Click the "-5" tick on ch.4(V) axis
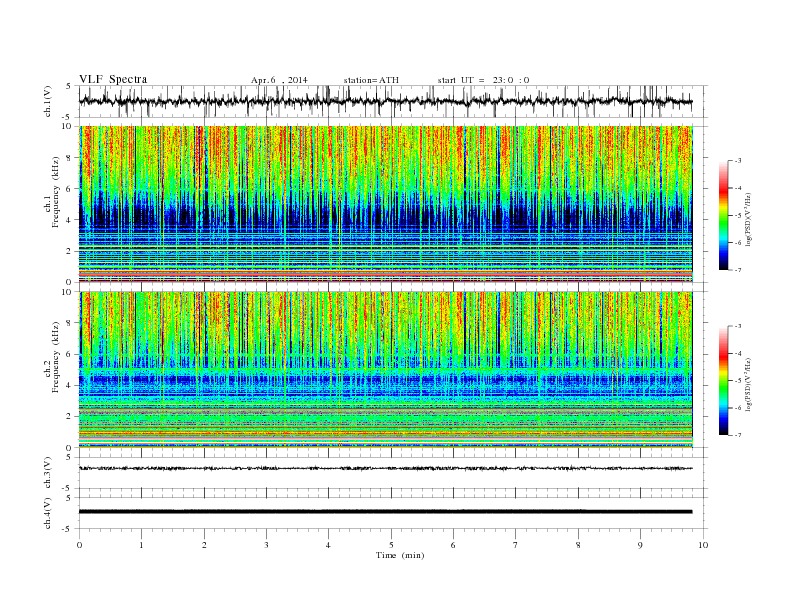 (68, 529)
